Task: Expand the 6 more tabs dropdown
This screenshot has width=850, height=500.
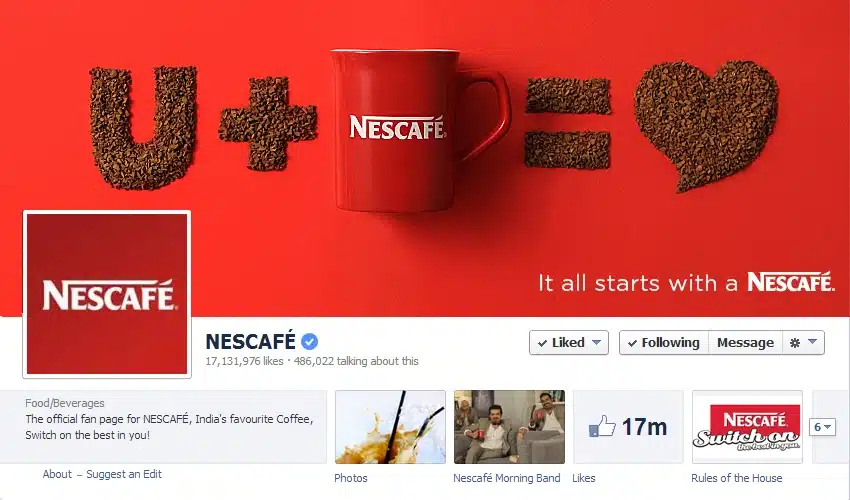Action: point(822,427)
